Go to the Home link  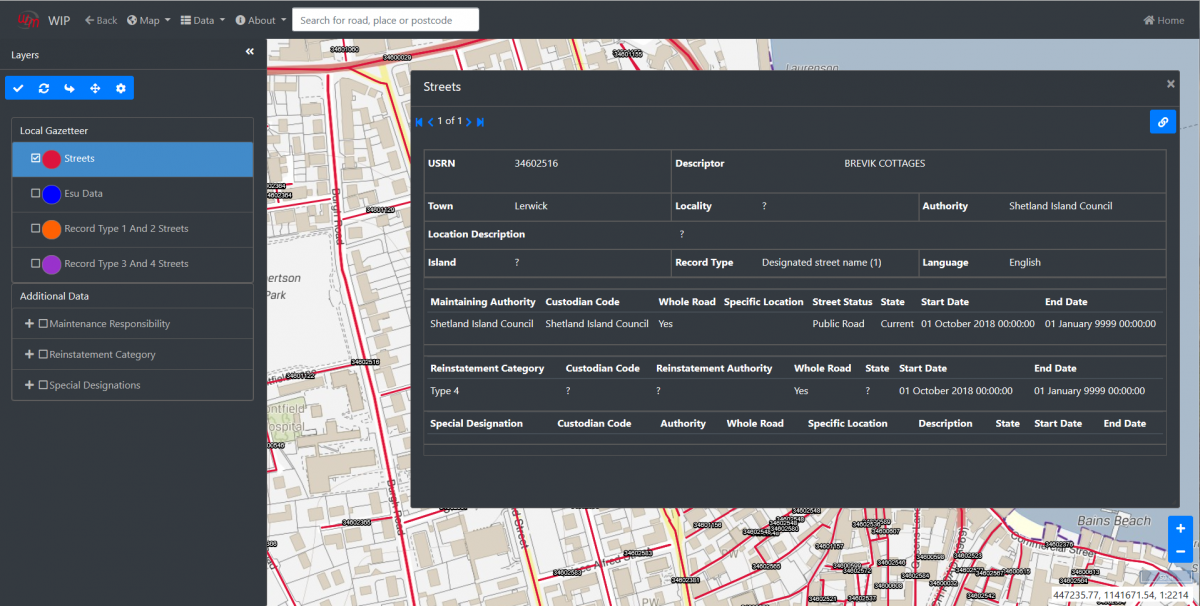(x=1163, y=20)
